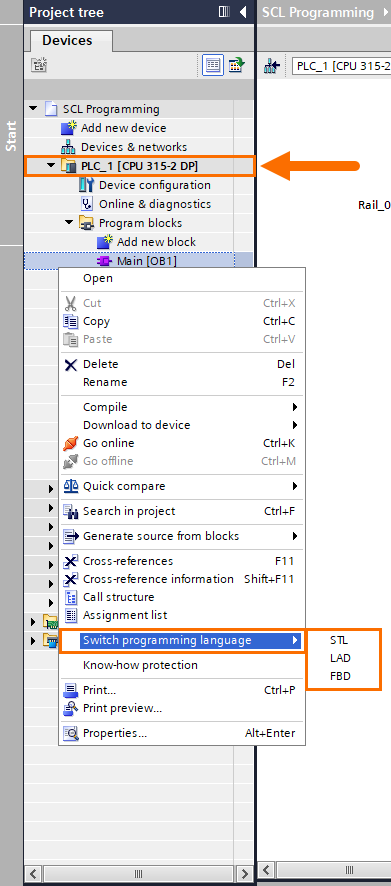Click the Add new block icon
Image resolution: width=391 pixels, height=886 pixels.
tap(105, 242)
